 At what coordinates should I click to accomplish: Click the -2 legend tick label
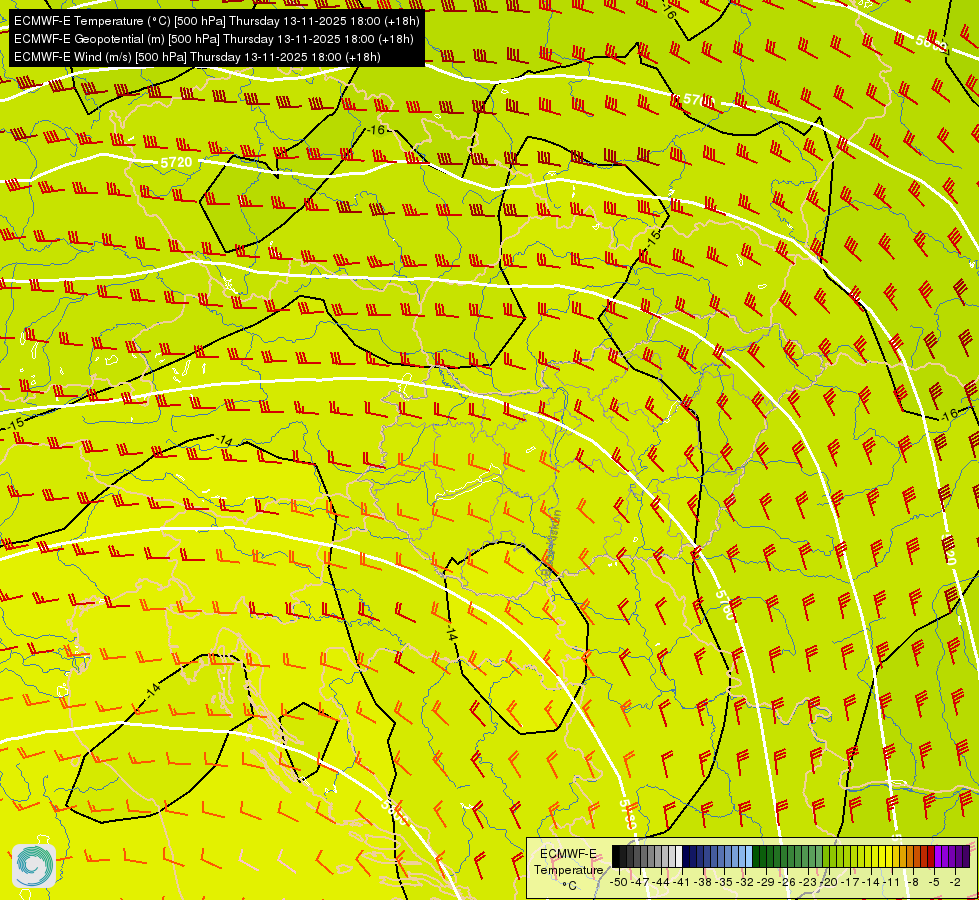955,882
